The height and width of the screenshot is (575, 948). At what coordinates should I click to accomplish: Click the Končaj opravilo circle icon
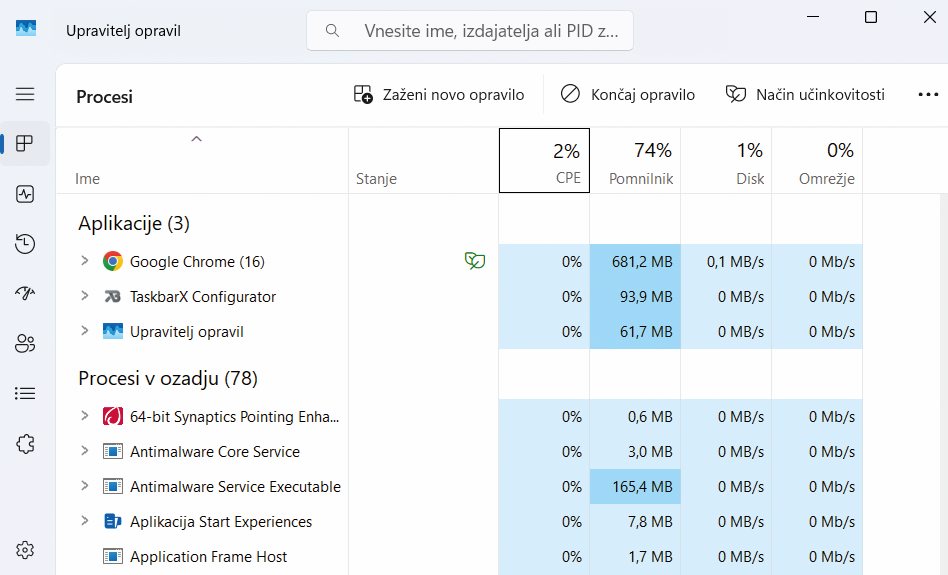[570, 94]
